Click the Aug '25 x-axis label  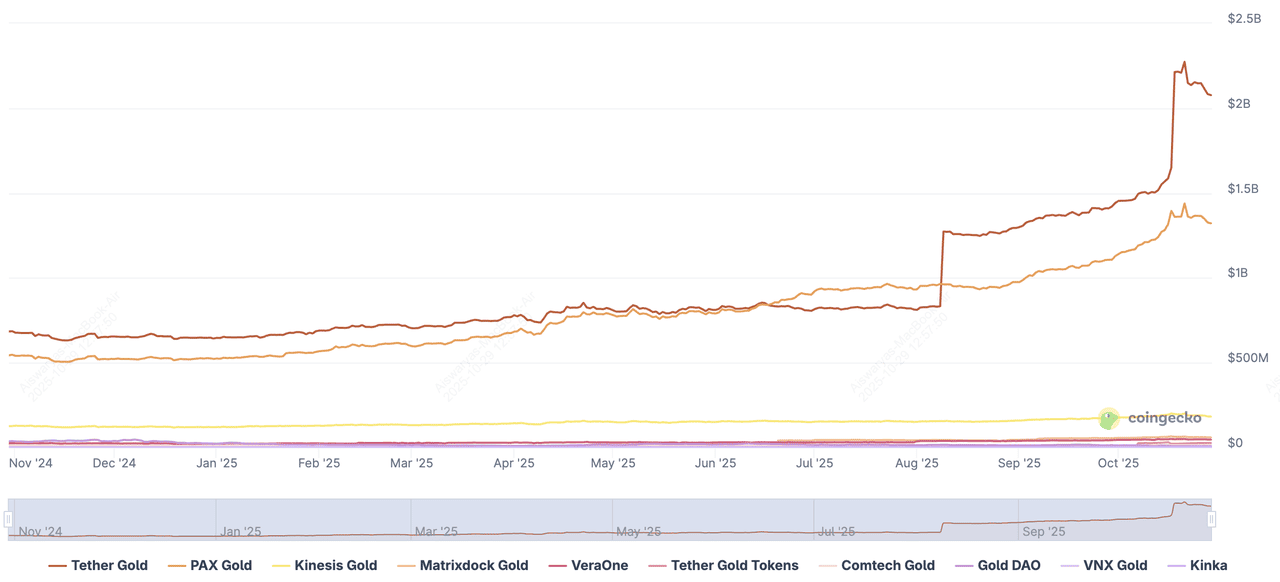pos(917,464)
